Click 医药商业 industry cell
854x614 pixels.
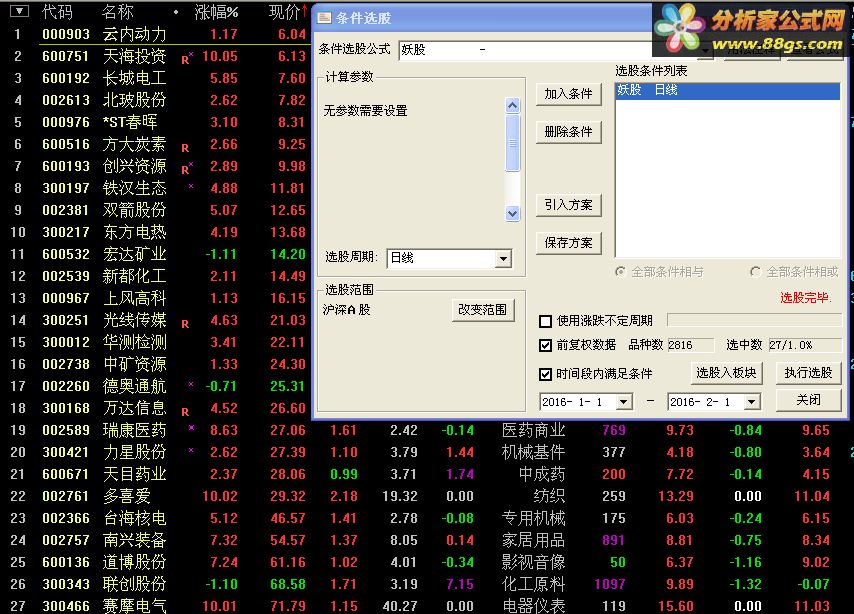click(533, 430)
